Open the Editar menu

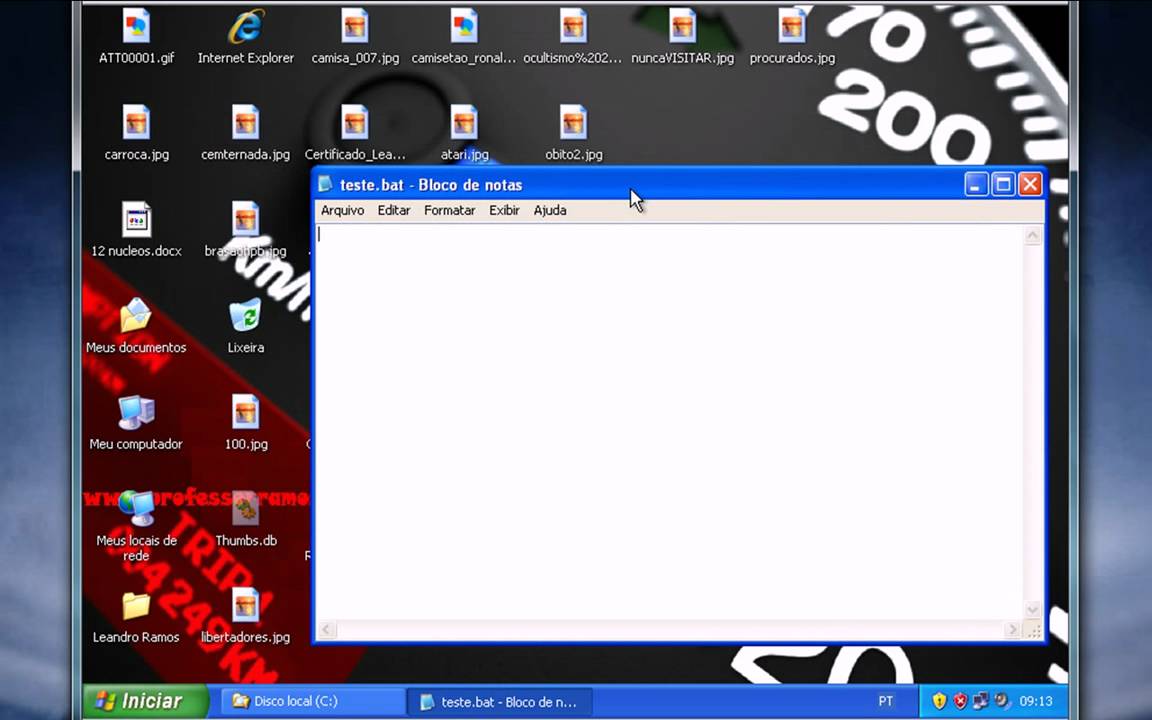point(394,210)
